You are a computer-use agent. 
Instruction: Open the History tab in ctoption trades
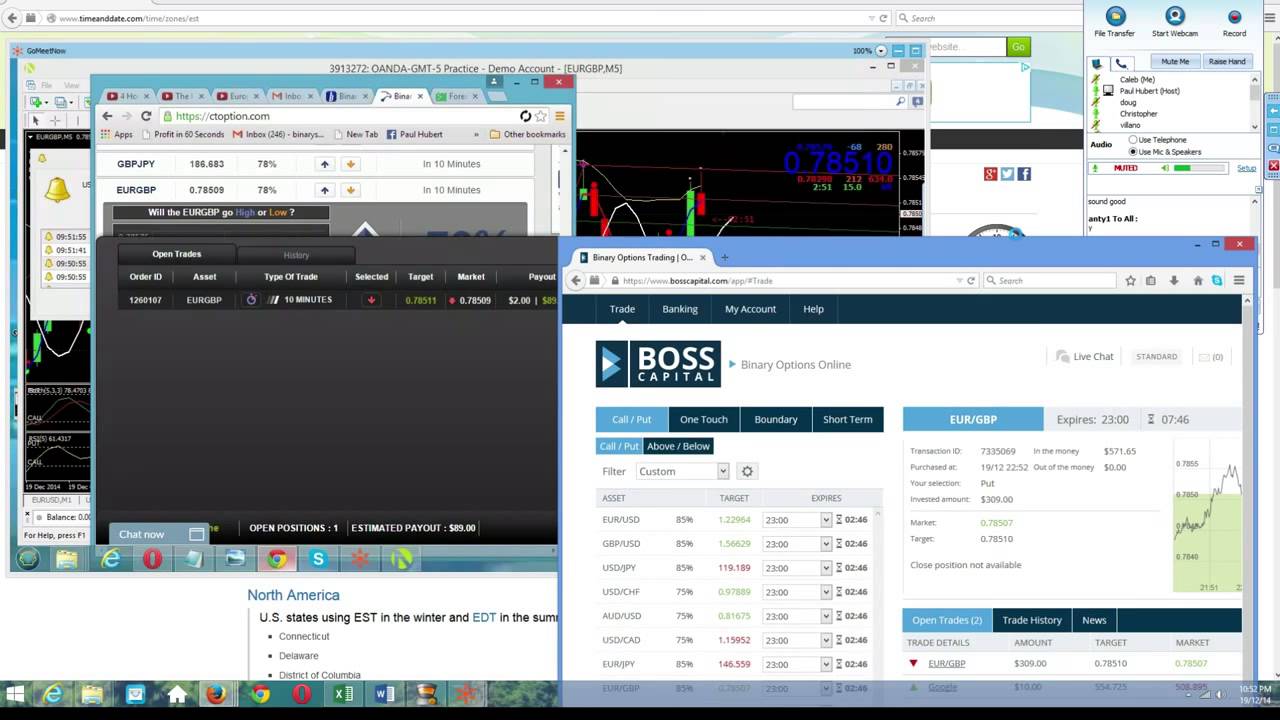(296, 255)
